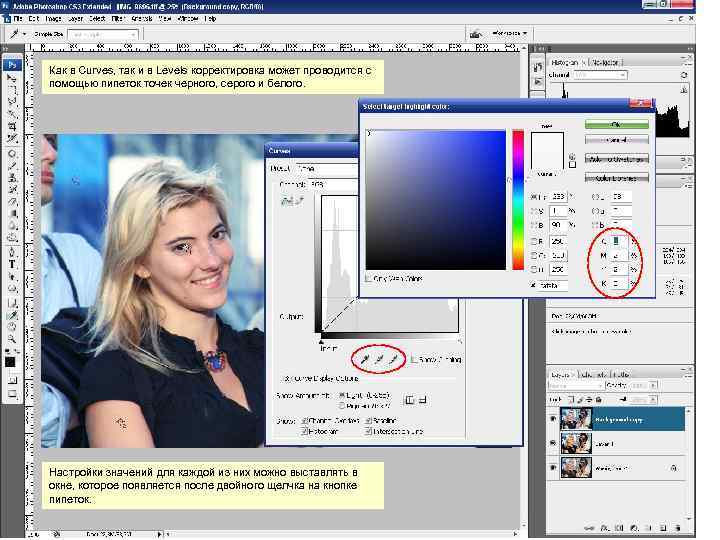
Task: Click the delete layer trash icon
Action: coord(678,528)
